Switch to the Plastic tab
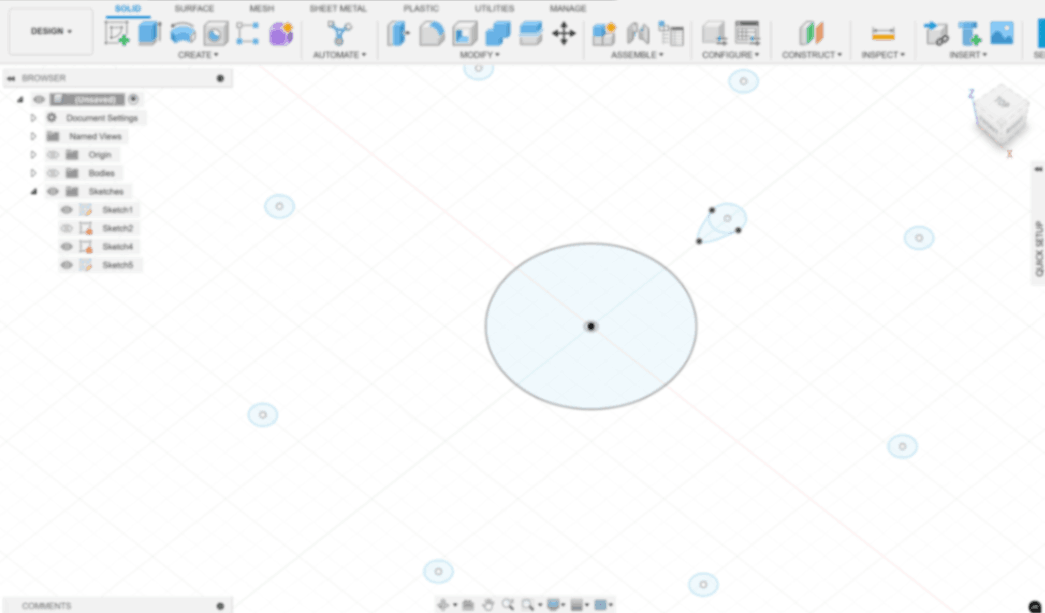 [x=421, y=9]
